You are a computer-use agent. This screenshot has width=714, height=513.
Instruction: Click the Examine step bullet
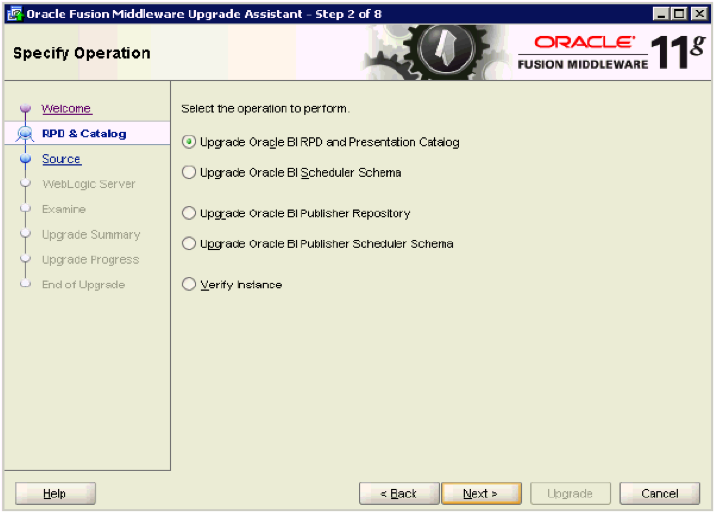(26, 208)
